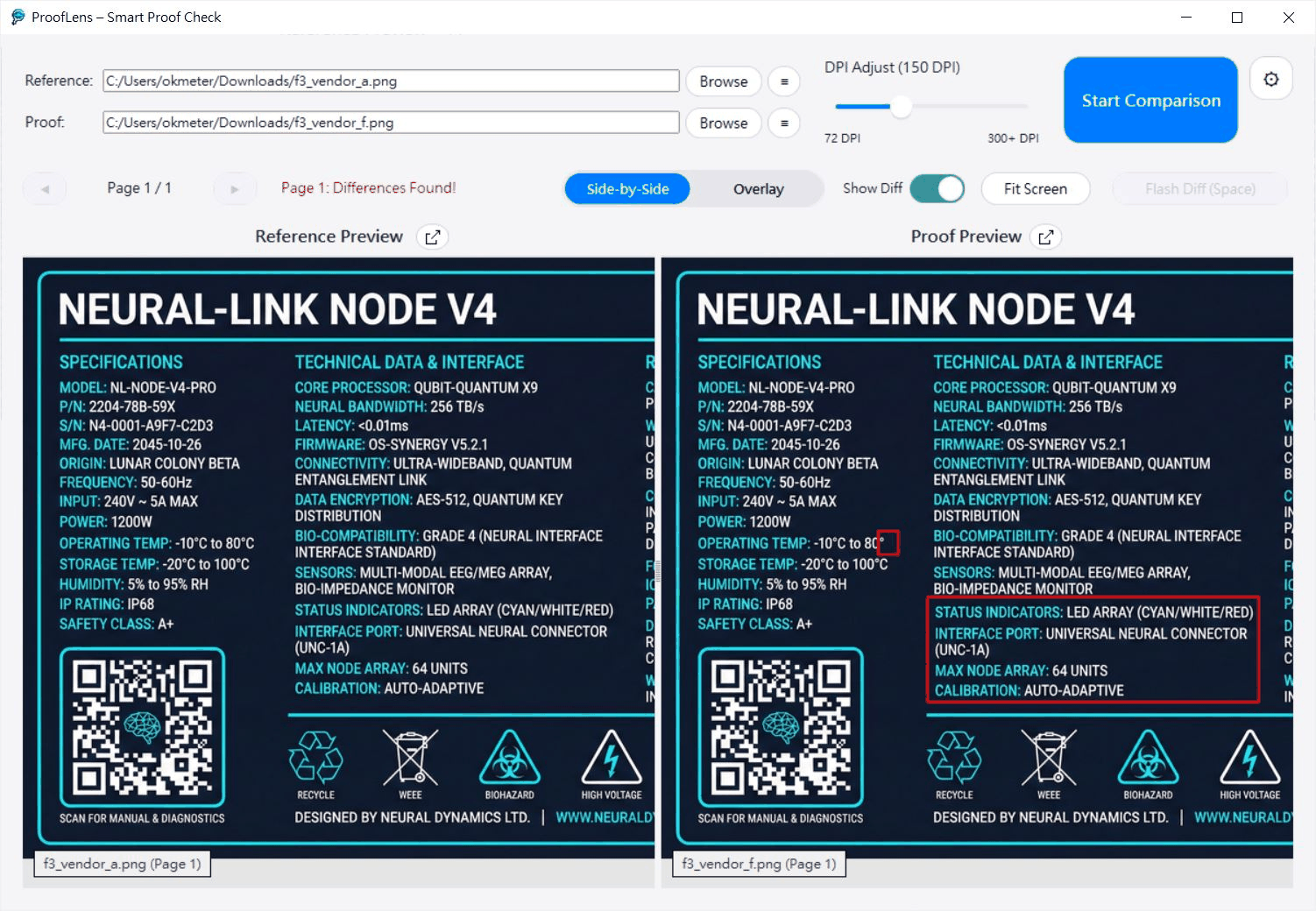Pop out the Proof Preview in new window
1316x911 pixels.
tap(1046, 237)
